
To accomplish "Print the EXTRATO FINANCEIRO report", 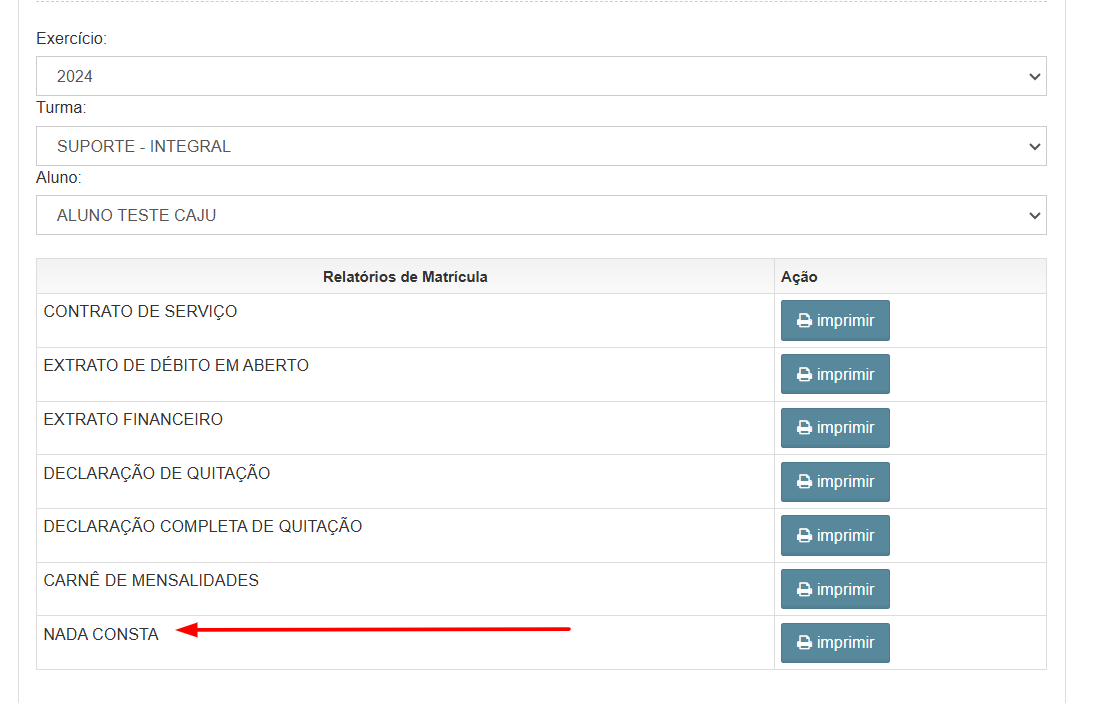I will pyautogui.click(x=835, y=428).
